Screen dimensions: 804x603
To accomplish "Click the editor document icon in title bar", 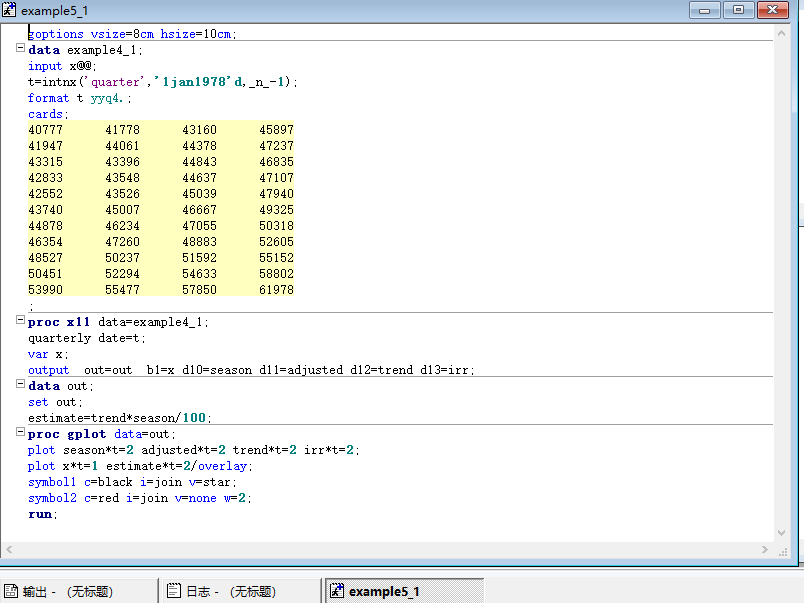I will [x=11, y=10].
